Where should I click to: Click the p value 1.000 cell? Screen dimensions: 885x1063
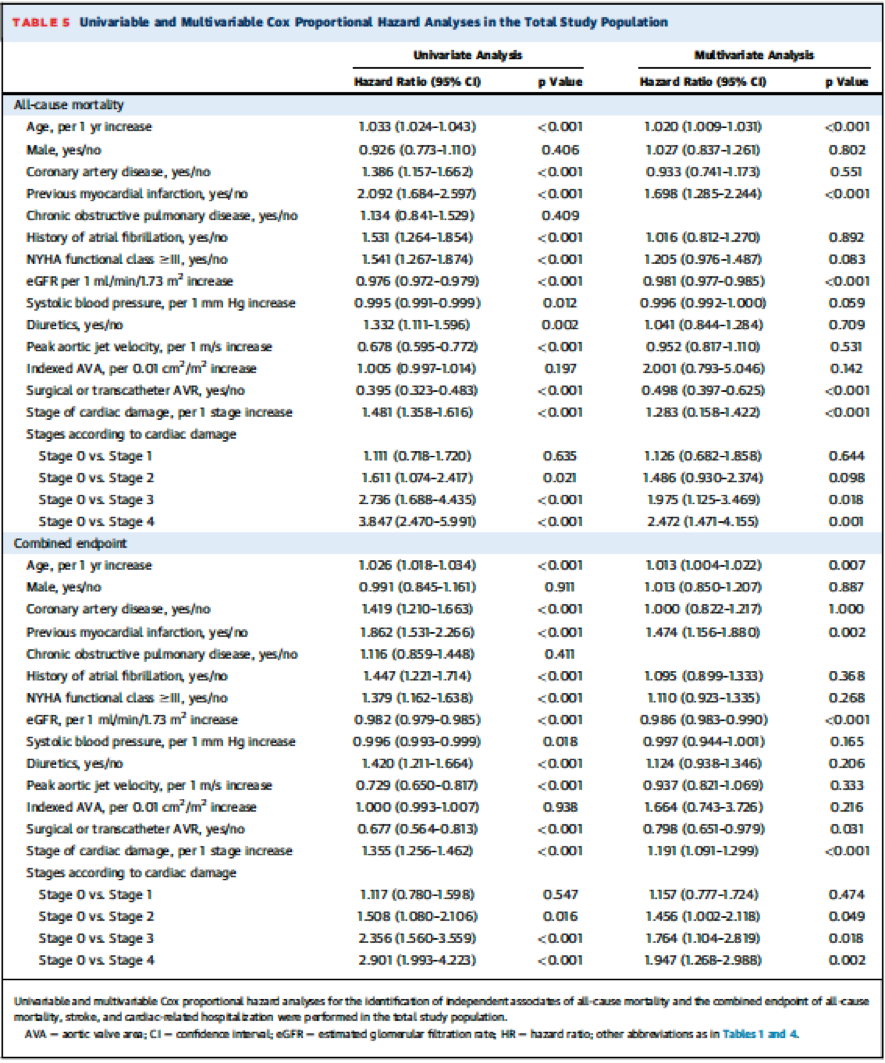pos(846,609)
